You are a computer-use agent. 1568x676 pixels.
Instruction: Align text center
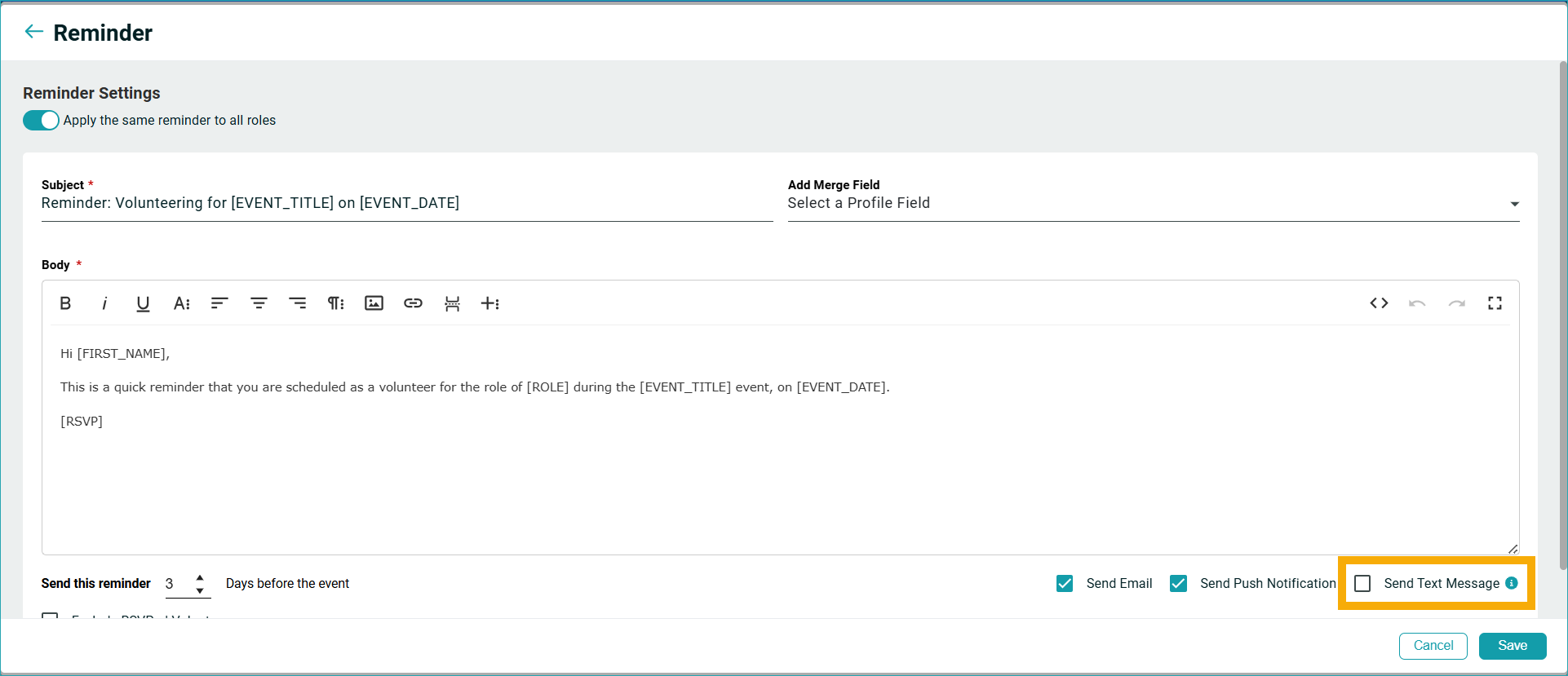(x=259, y=303)
